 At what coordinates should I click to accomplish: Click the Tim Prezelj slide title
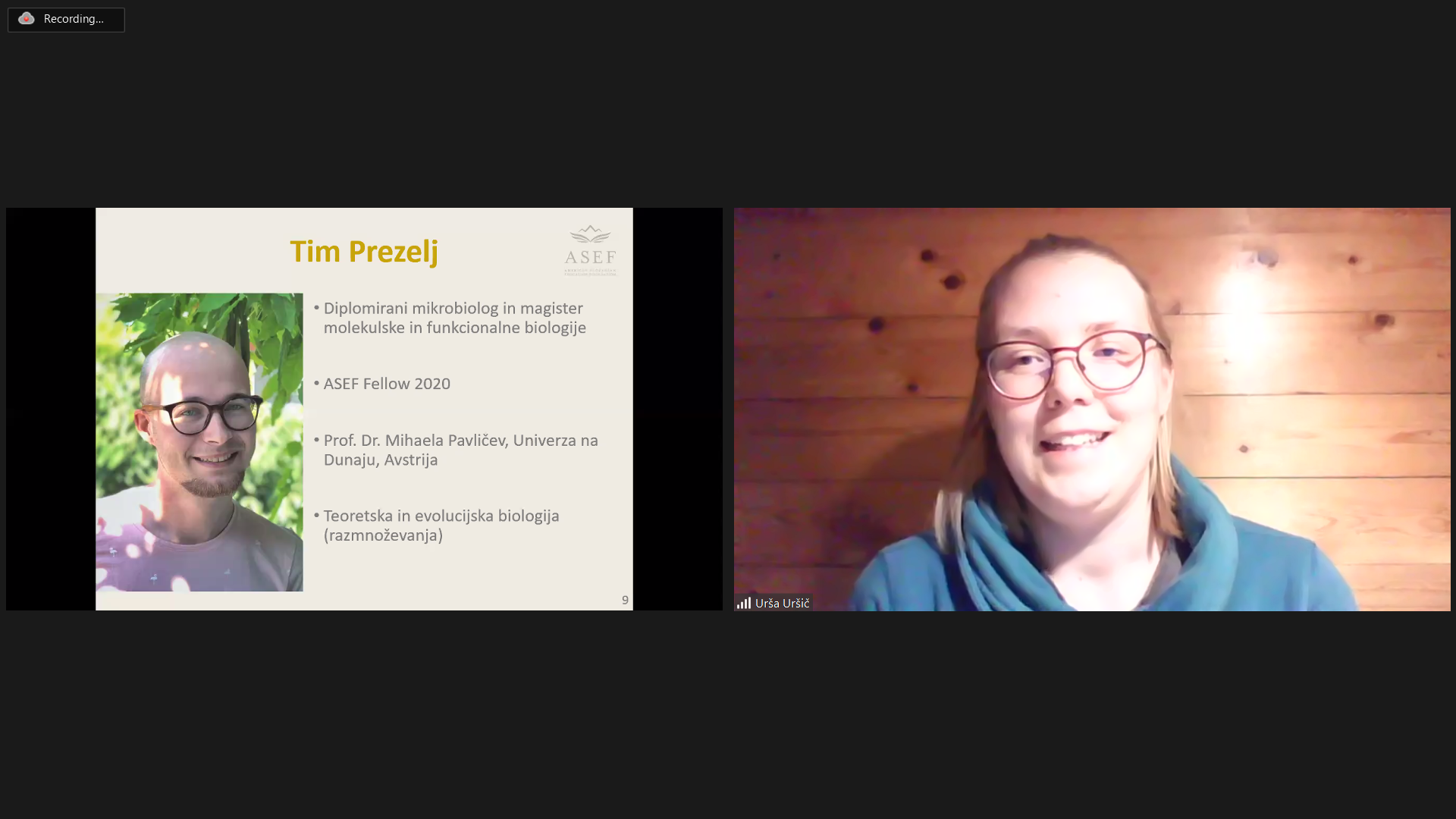point(364,252)
